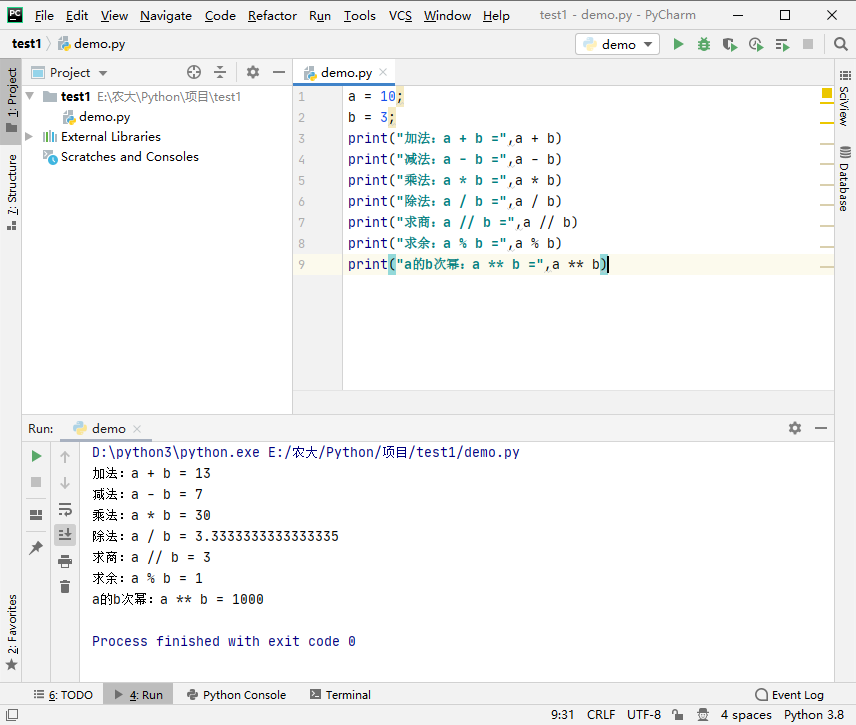This screenshot has width=856, height=725.
Task: Open the demo run configuration dropdown
Action: 617,44
